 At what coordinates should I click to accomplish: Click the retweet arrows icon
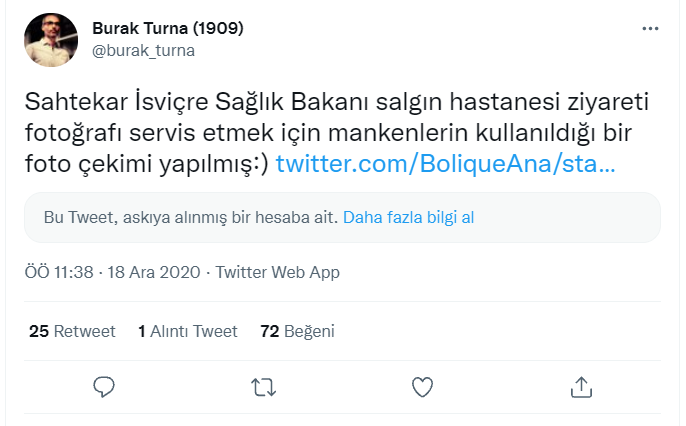tap(263, 387)
